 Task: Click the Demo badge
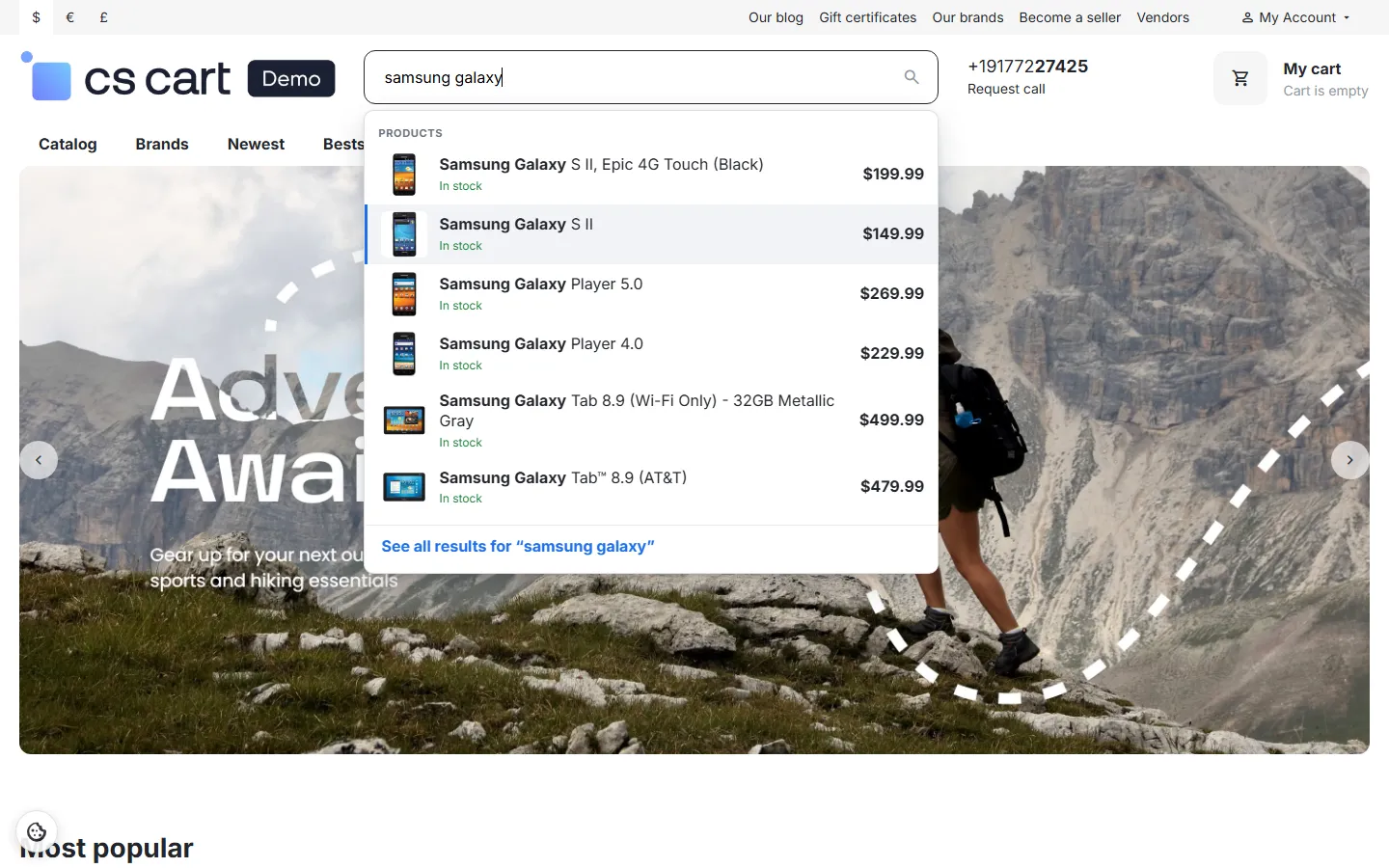pos(291,78)
